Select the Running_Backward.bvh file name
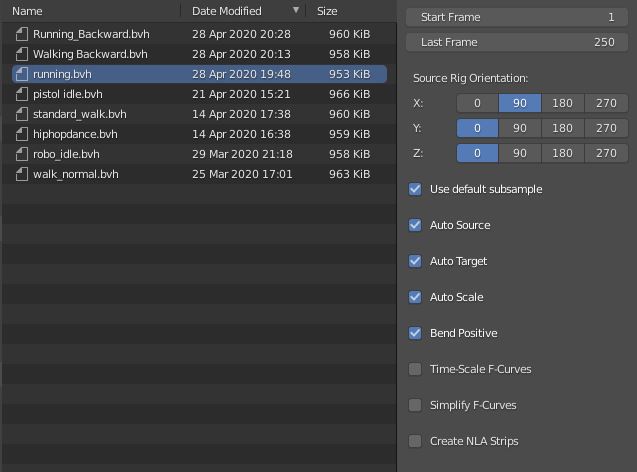 pos(91,34)
